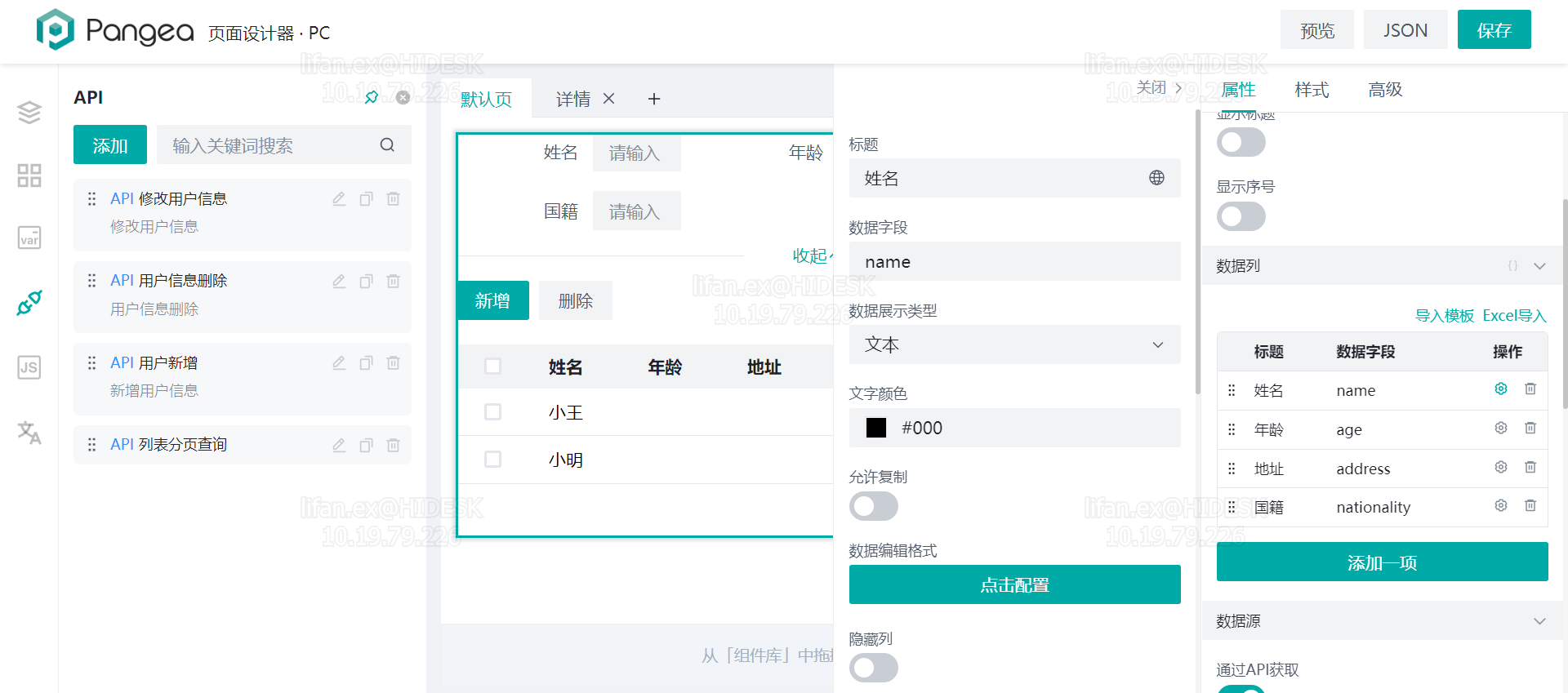Open code braces icon in 数据列 header
This screenshot has width=1568, height=693.
[x=1512, y=265]
